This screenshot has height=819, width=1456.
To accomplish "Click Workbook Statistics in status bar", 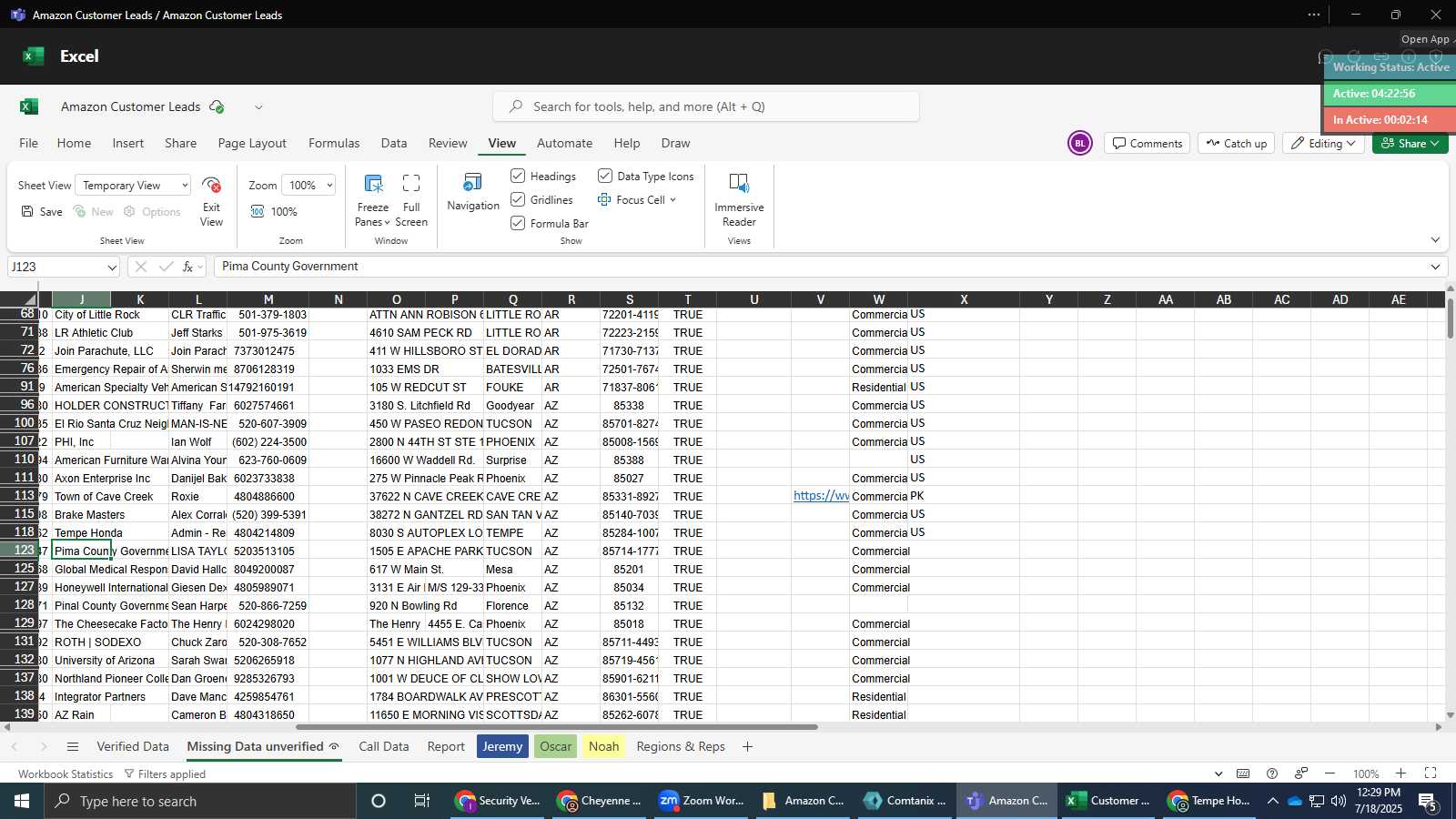I will 66,774.
